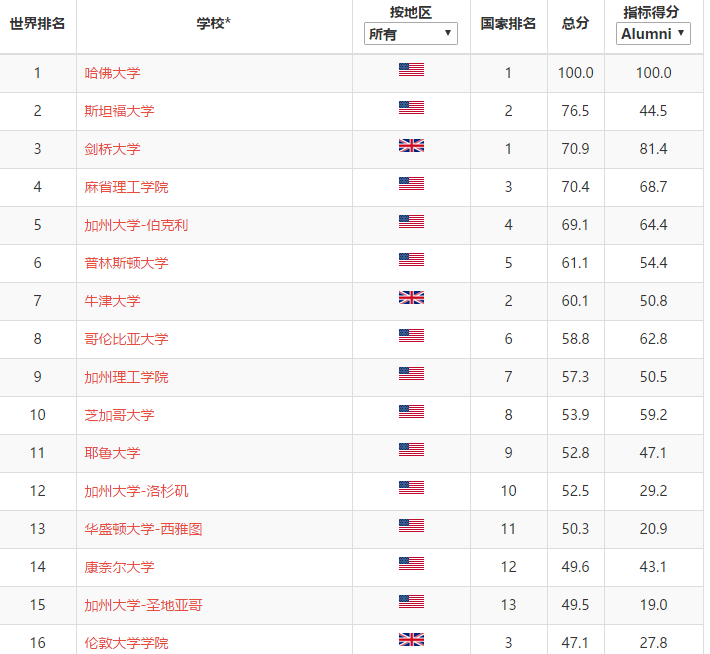Click the US flag beside 耶鲁大学
Image resolution: width=710 pixels, height=654 pixels.
(411, 450)
